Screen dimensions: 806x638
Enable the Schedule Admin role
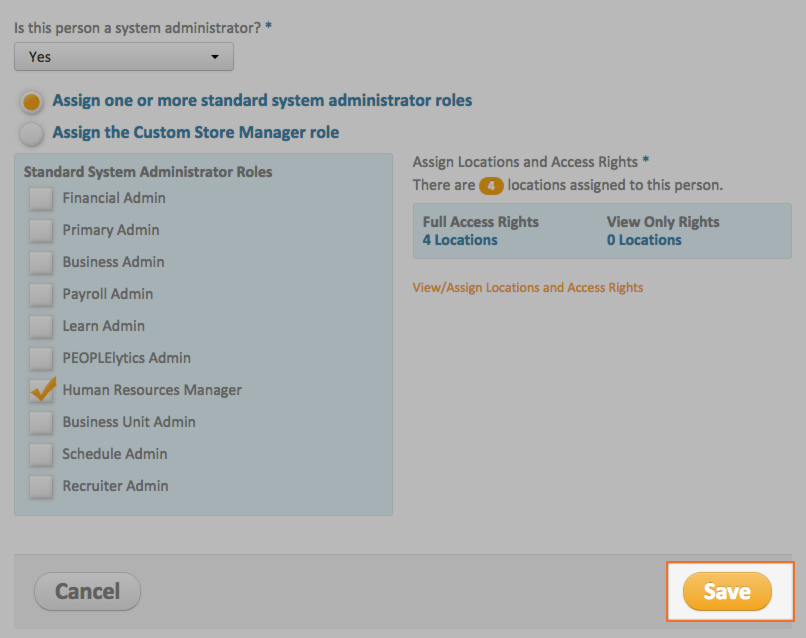tap(41, 454)
